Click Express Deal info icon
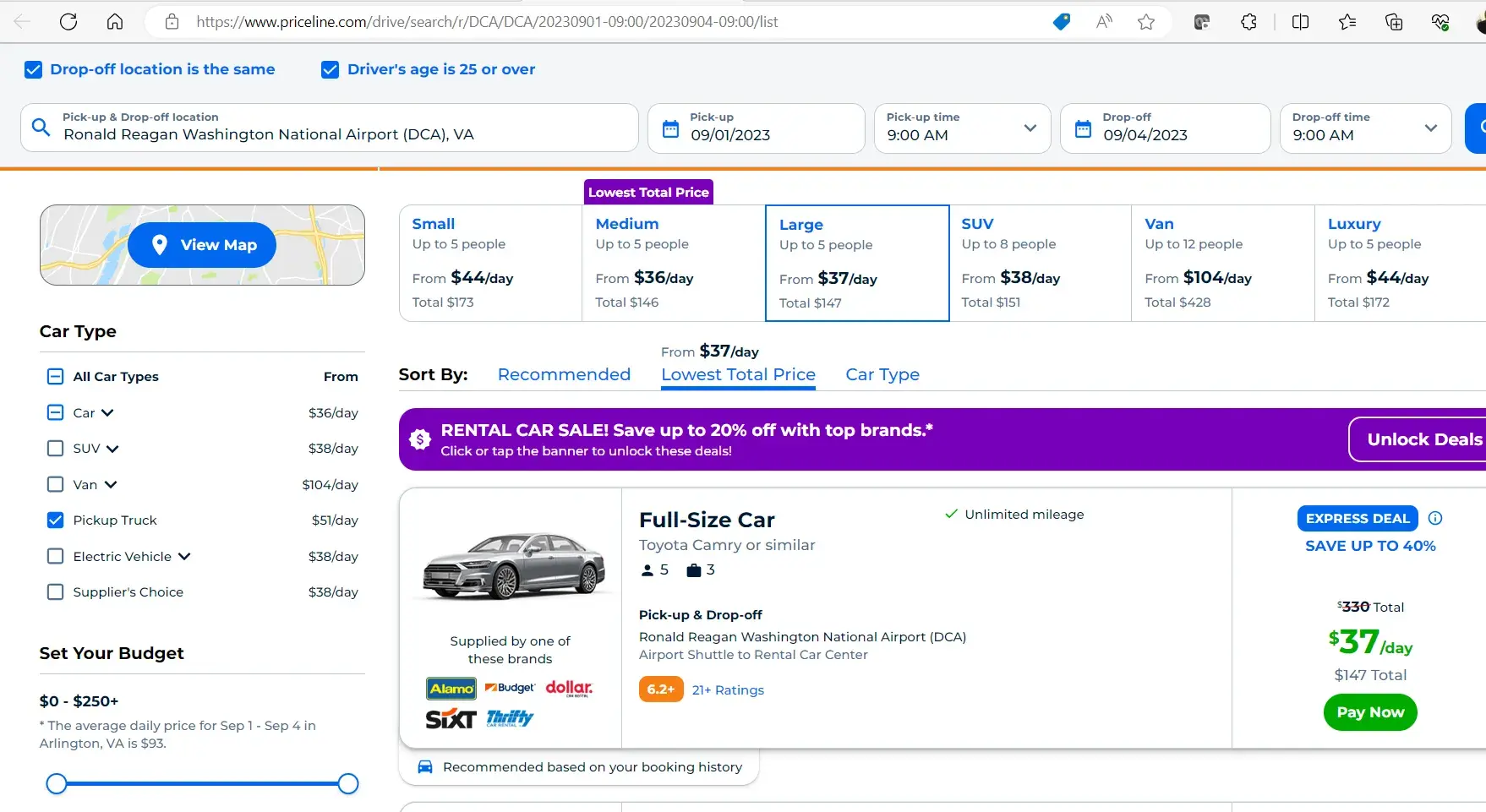Image resolution: width=1486 pixels, height=812 pixels. tap(1435, 518)
